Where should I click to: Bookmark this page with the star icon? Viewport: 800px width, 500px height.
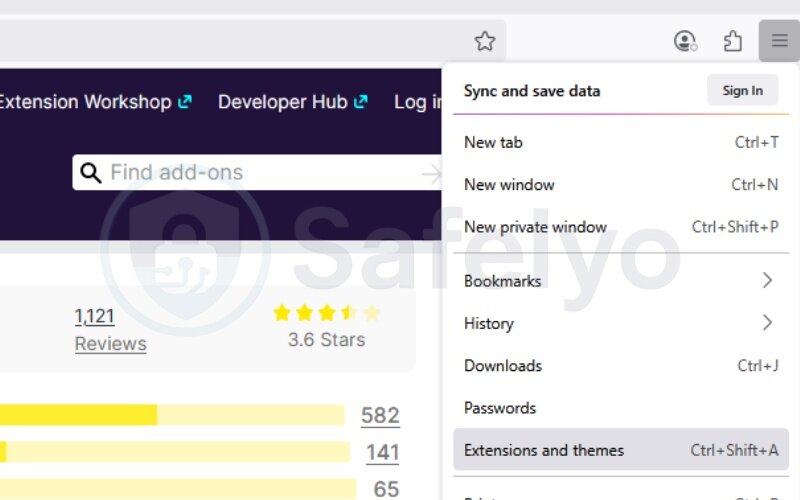(x=485, y=41)
